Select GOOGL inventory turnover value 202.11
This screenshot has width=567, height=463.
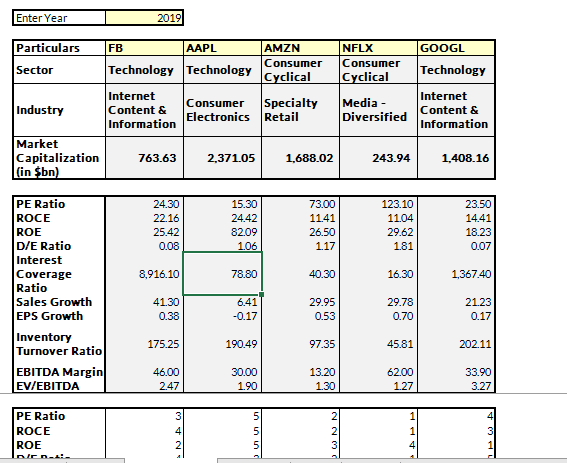click(x=456, y=344)
